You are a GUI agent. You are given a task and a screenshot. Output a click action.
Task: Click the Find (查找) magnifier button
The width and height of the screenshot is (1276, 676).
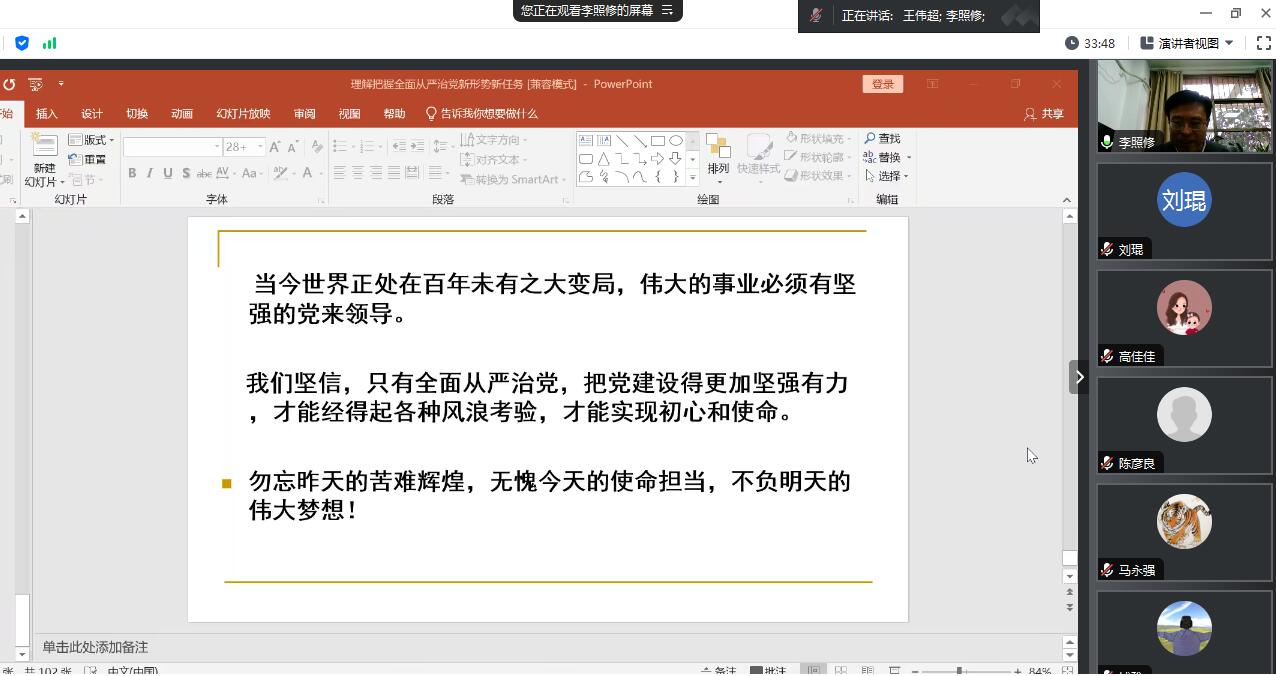(x=882, y=139)
